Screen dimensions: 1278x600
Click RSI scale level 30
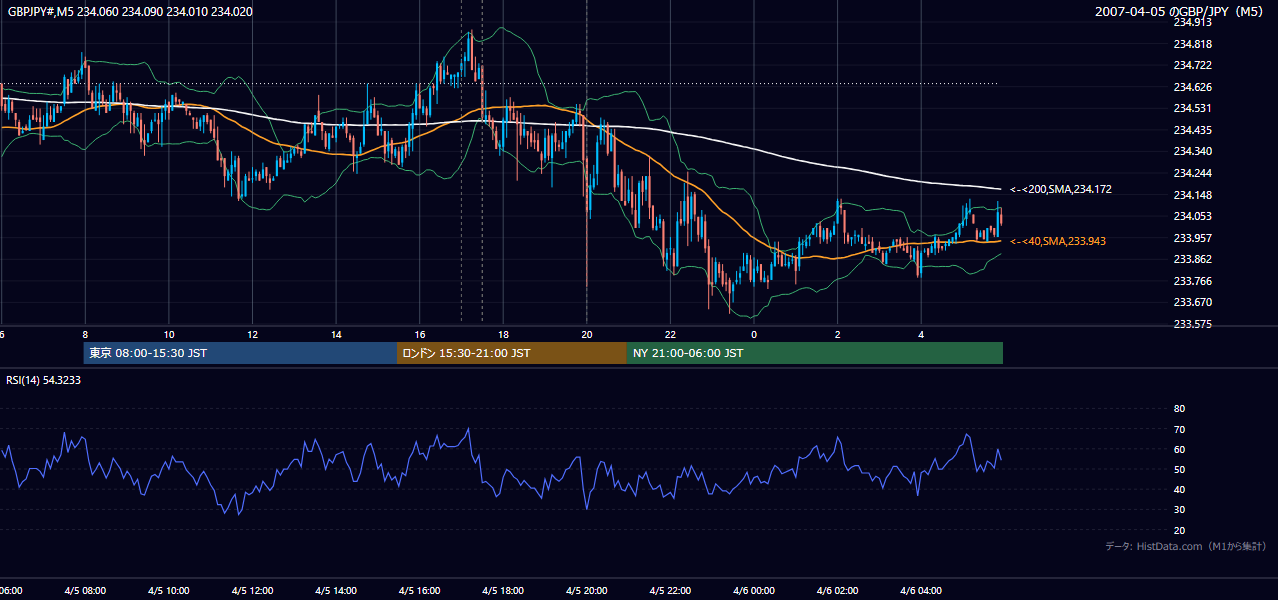[1179, 510]
